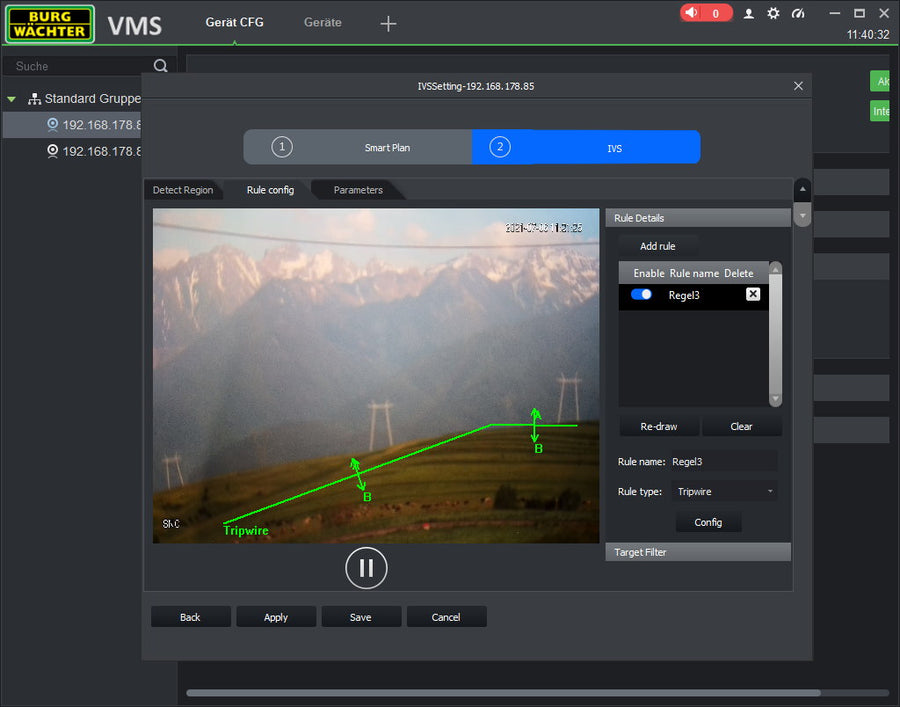Click the plus icon to add tab

tap(389, 24)
